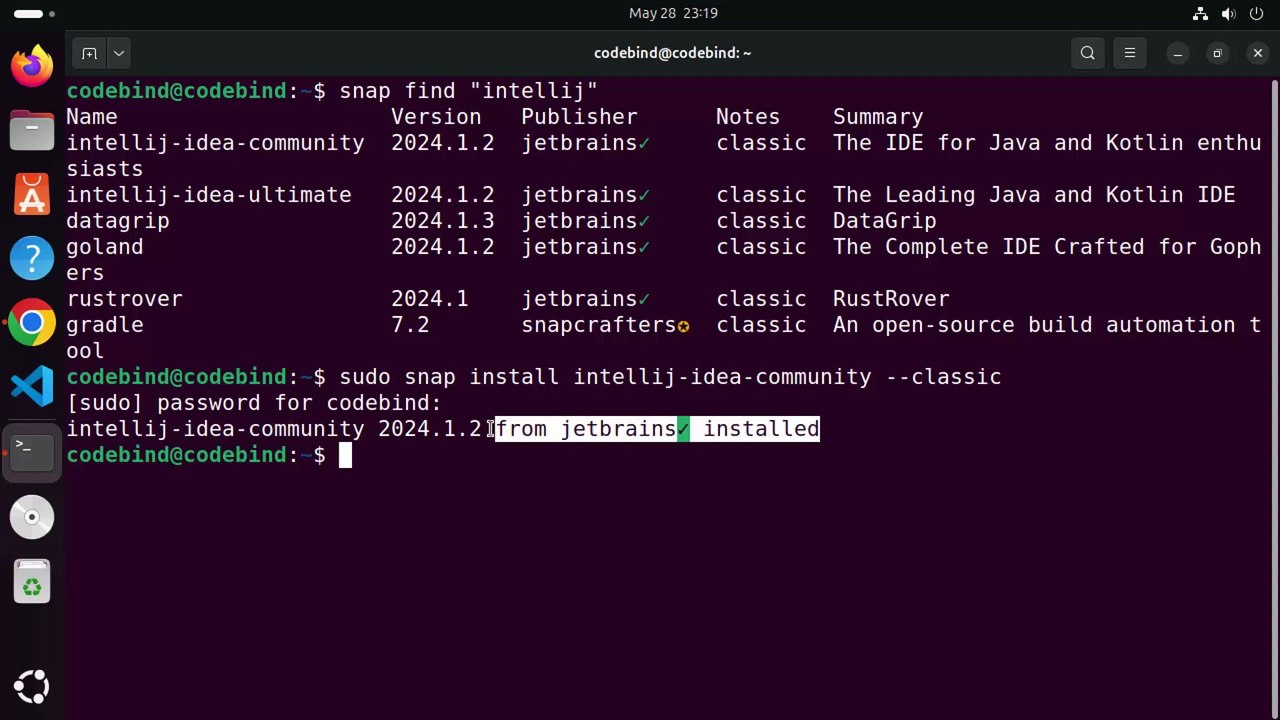Launch the App Center from dock
This screenshot has width=1280, height=720.
32,194
